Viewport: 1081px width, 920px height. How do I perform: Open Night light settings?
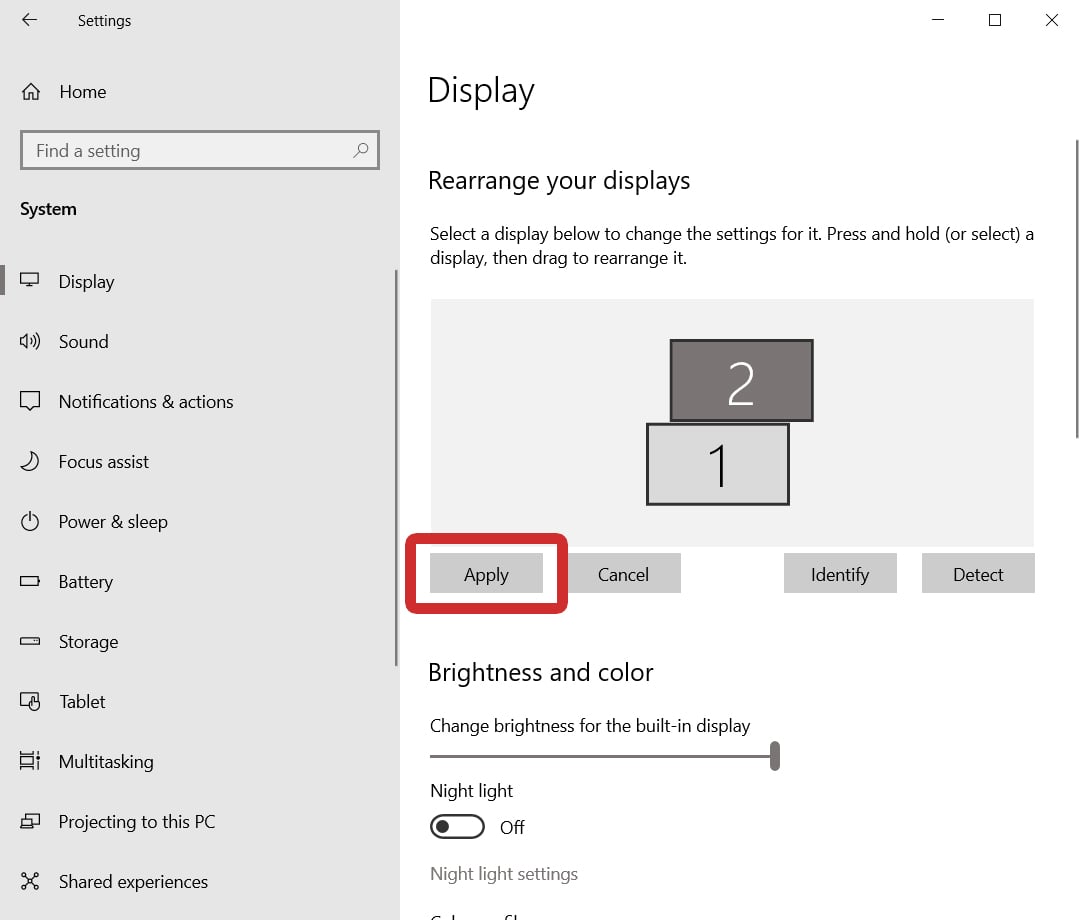coord(504,873)
